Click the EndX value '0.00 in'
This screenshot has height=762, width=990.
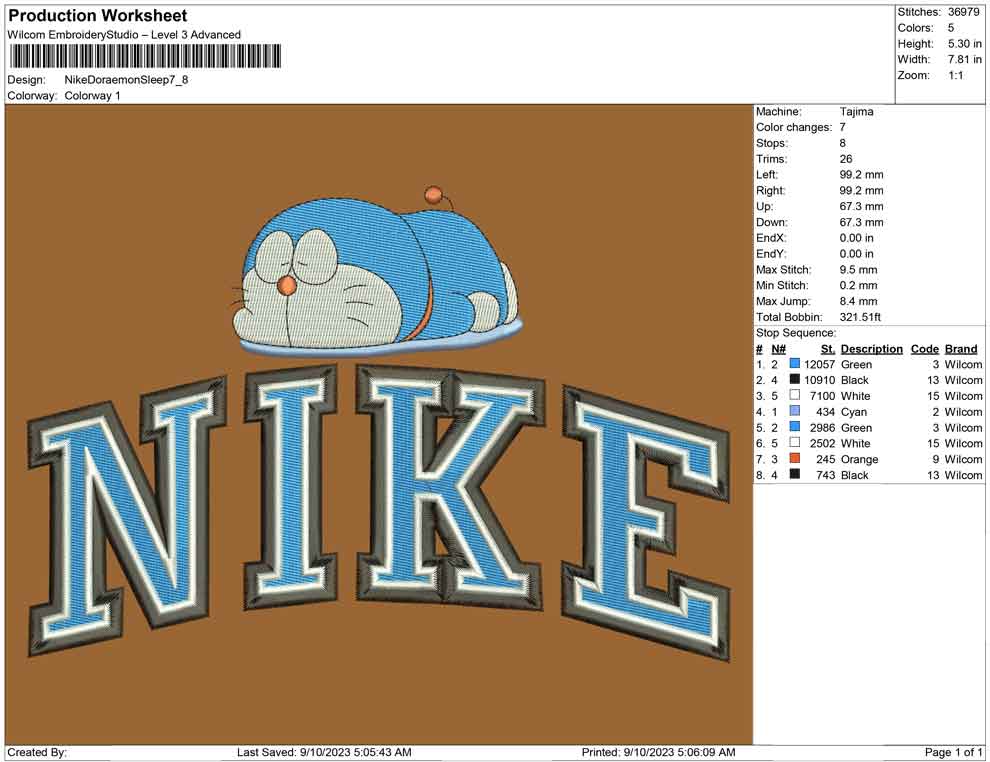tap(857, 238)
